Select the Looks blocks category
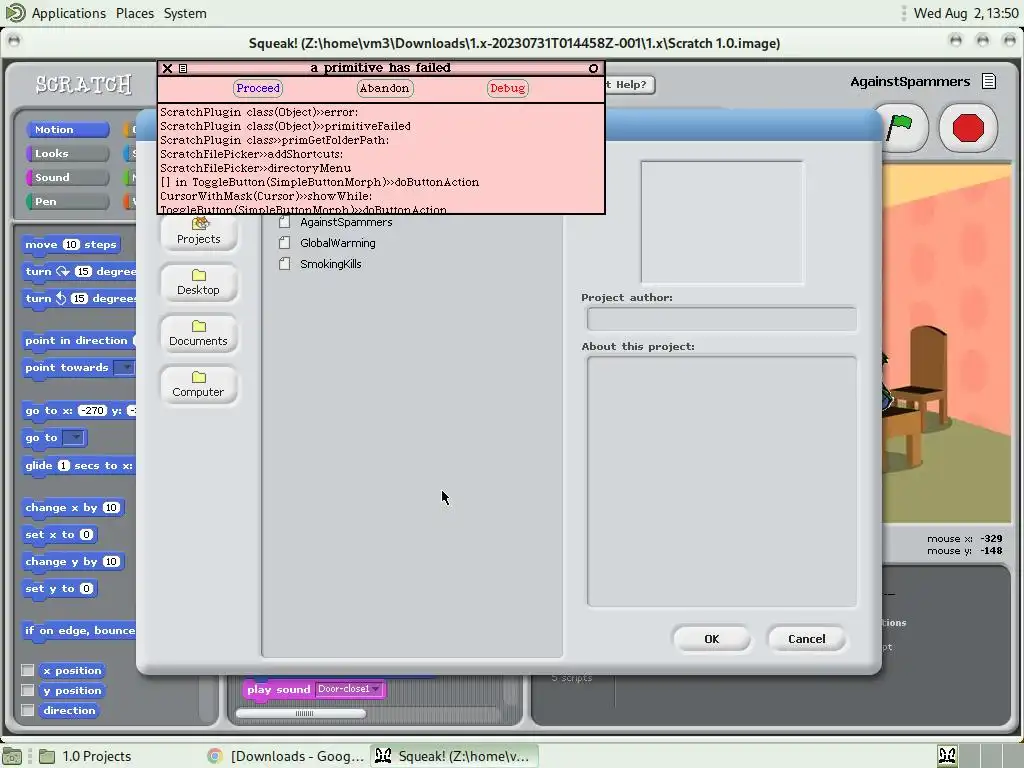The image size is (1024, 768). click(67, 153)
